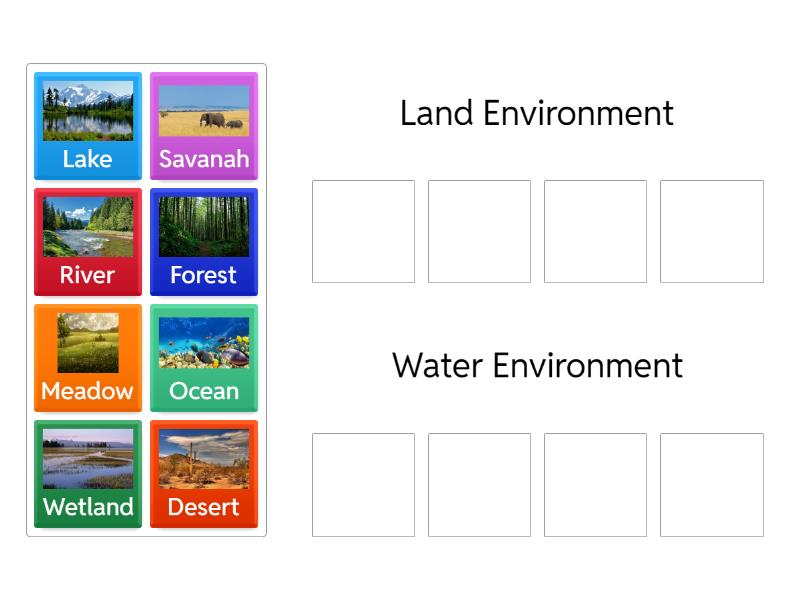The image size is (800, 600).
Task: Click the first empty box under Land Environment
Action: pyautogui.click(x=363, y=232)
